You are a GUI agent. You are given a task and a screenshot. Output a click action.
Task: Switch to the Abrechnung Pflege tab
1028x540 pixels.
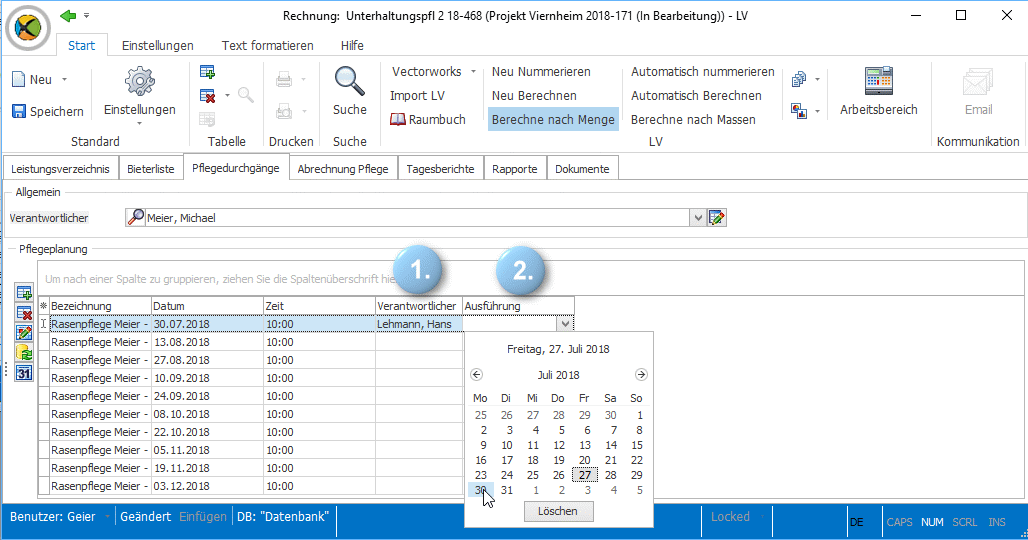tap(343, 168)
